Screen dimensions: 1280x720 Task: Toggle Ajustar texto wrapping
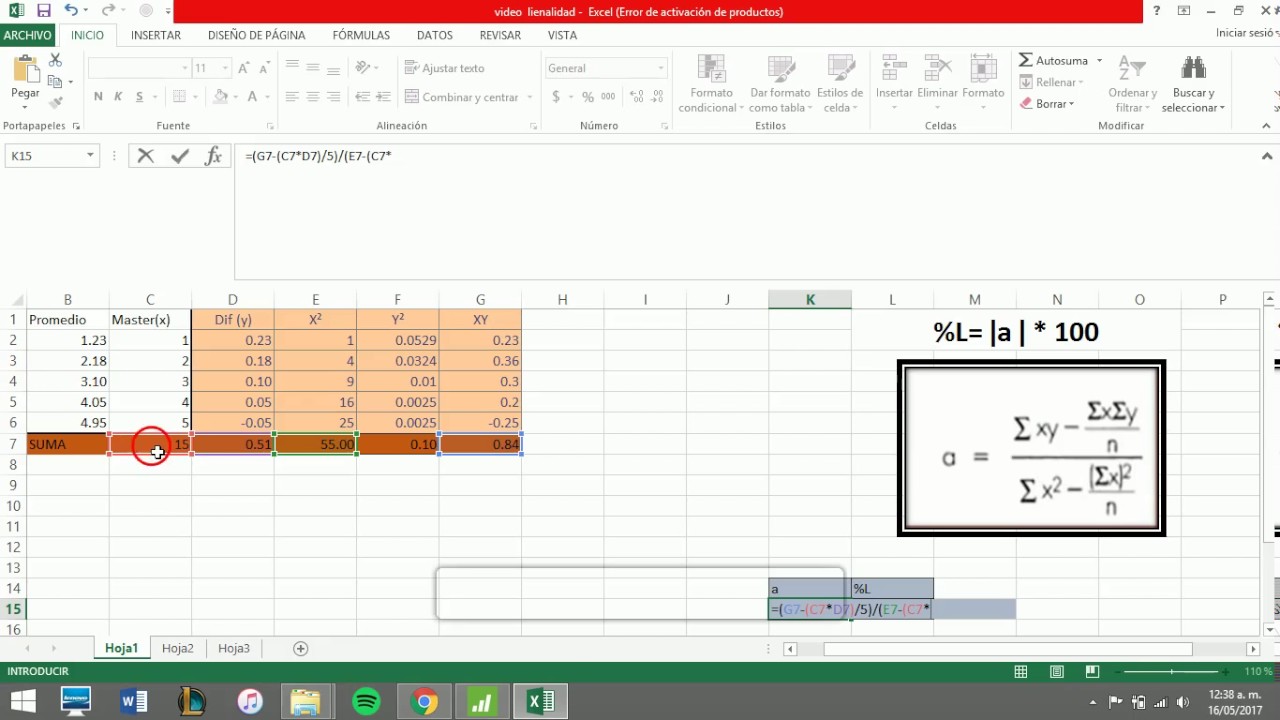(x=445, y=68)
